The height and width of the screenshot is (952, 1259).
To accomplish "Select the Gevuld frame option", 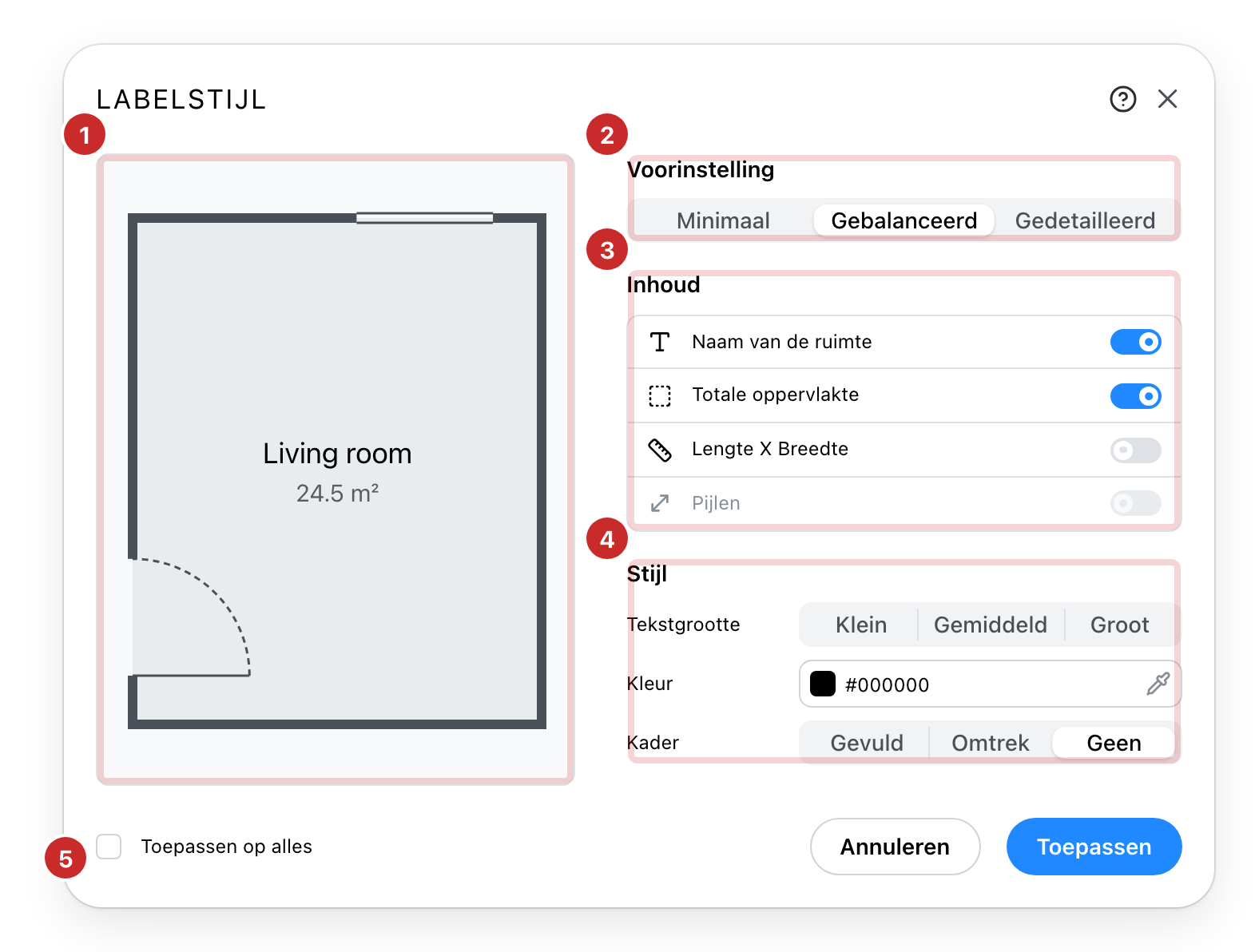I will 867,743.
